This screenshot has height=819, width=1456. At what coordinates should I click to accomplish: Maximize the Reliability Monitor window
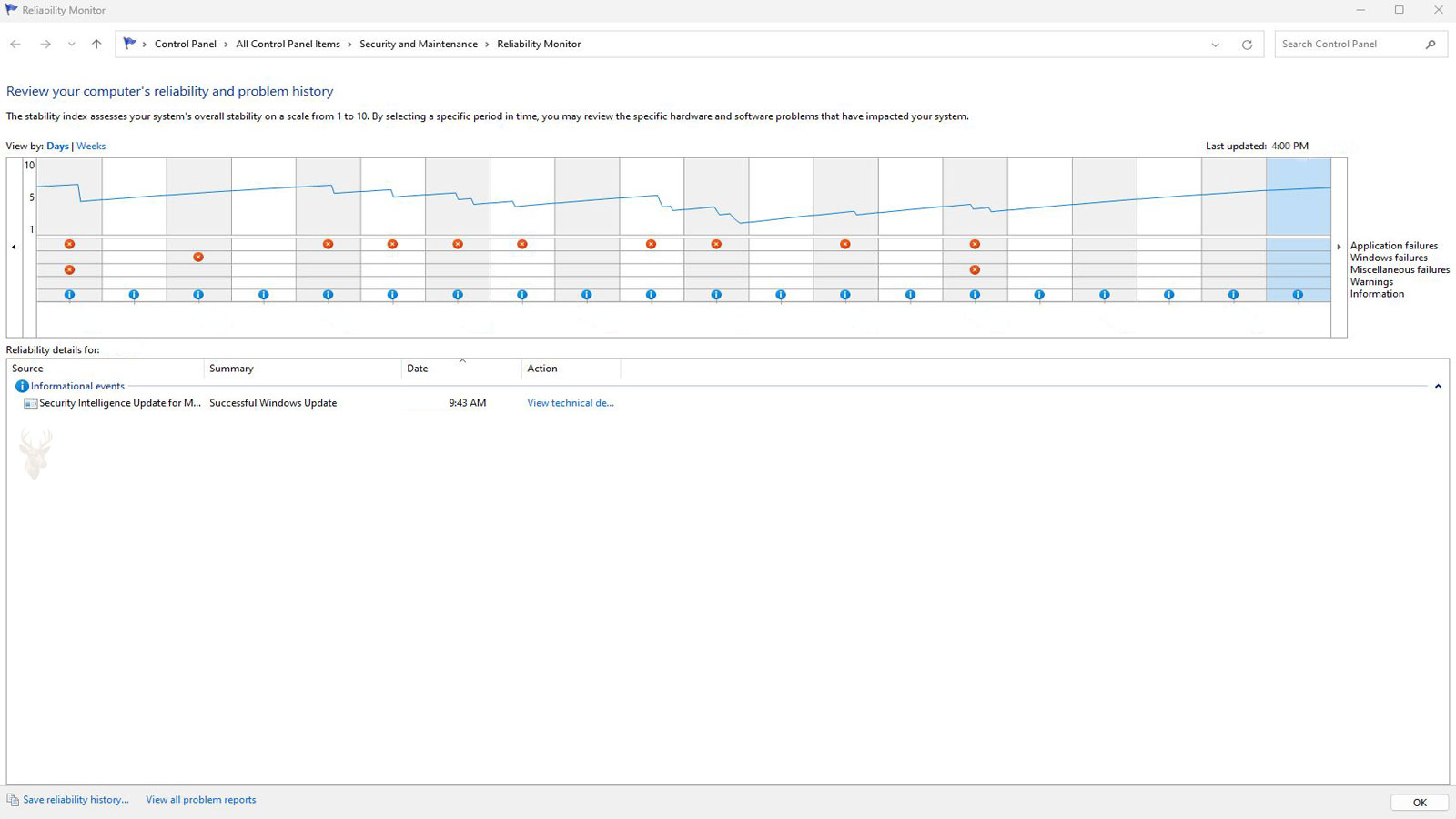(x=1399, y=10)
